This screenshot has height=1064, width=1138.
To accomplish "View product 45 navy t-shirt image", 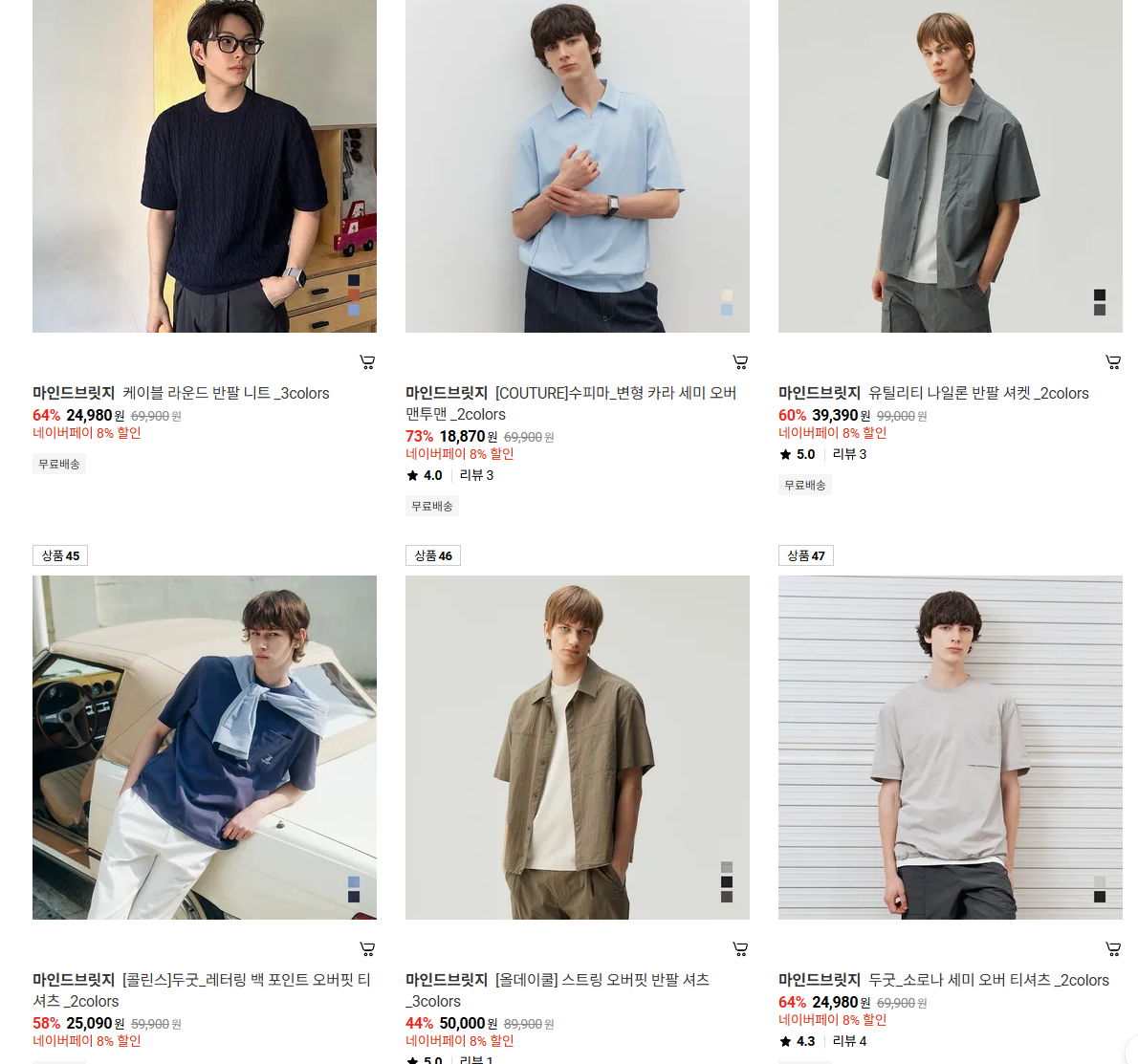I will coord(205,748).
